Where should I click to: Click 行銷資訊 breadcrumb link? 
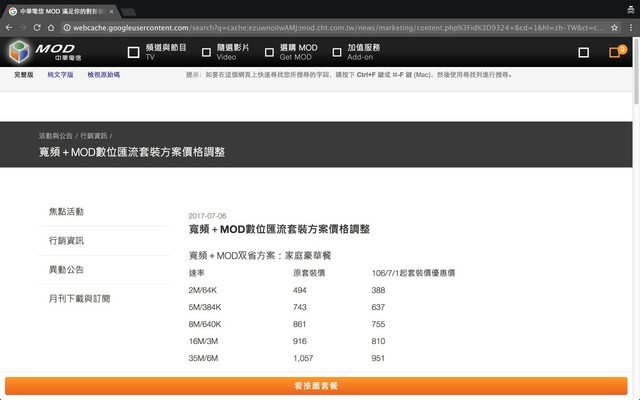click(93, 136)
